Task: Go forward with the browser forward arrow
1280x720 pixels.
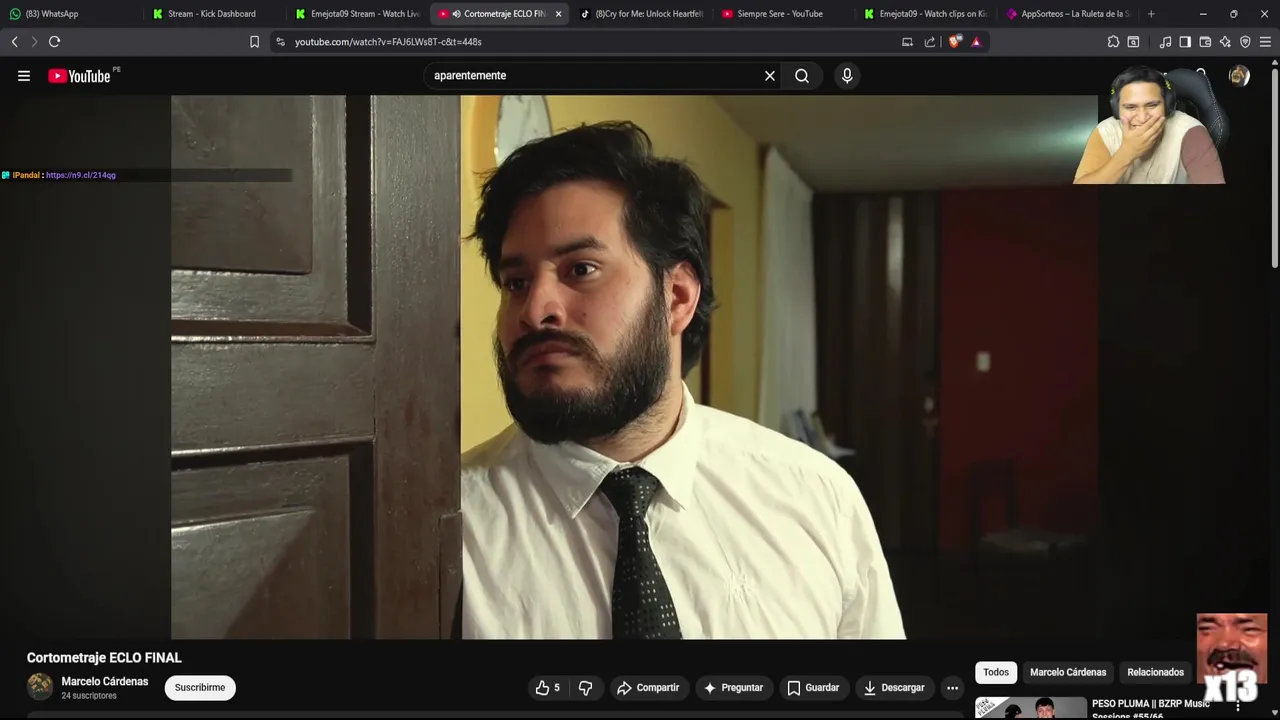Action: coord(34,42)
